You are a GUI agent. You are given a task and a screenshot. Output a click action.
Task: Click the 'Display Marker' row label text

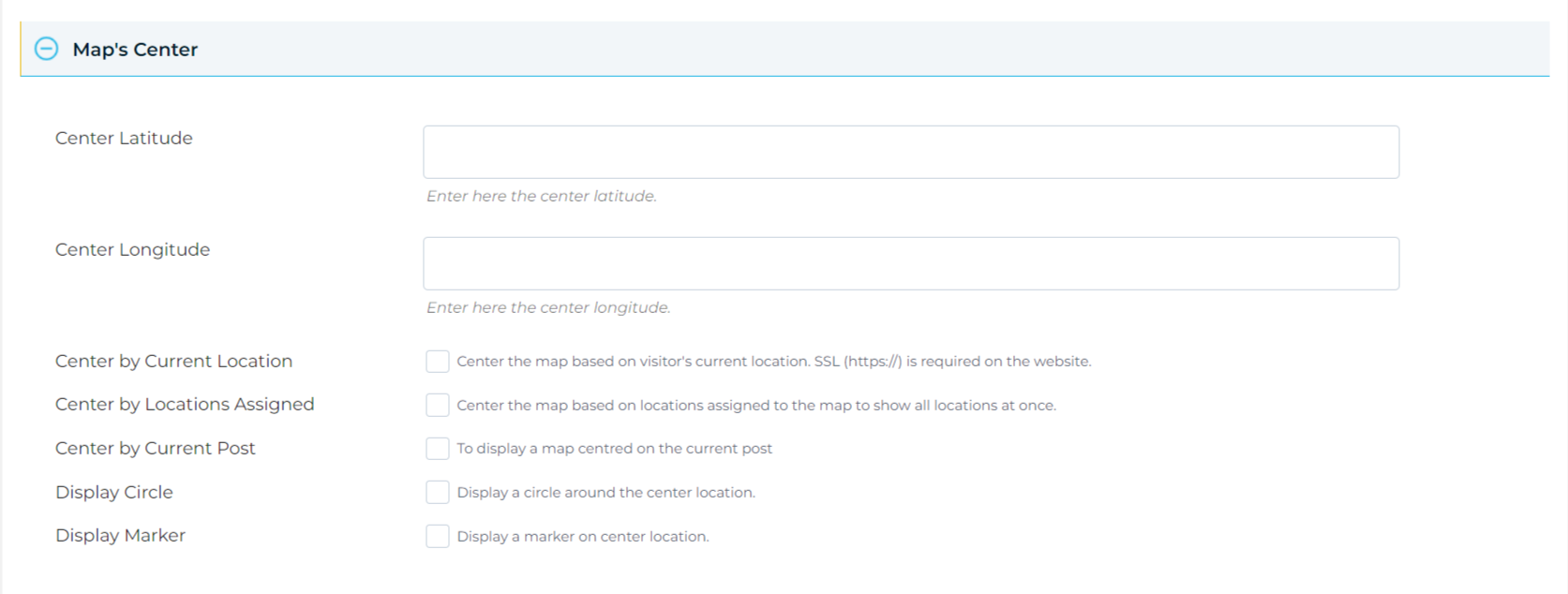coord(120,535)
